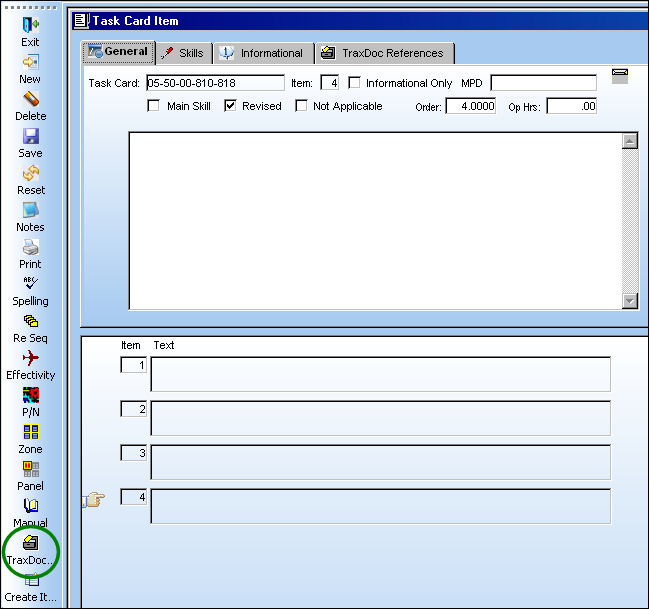Click the Op Hrs field
Screen dimensions: 649x609
pos(572,106)
